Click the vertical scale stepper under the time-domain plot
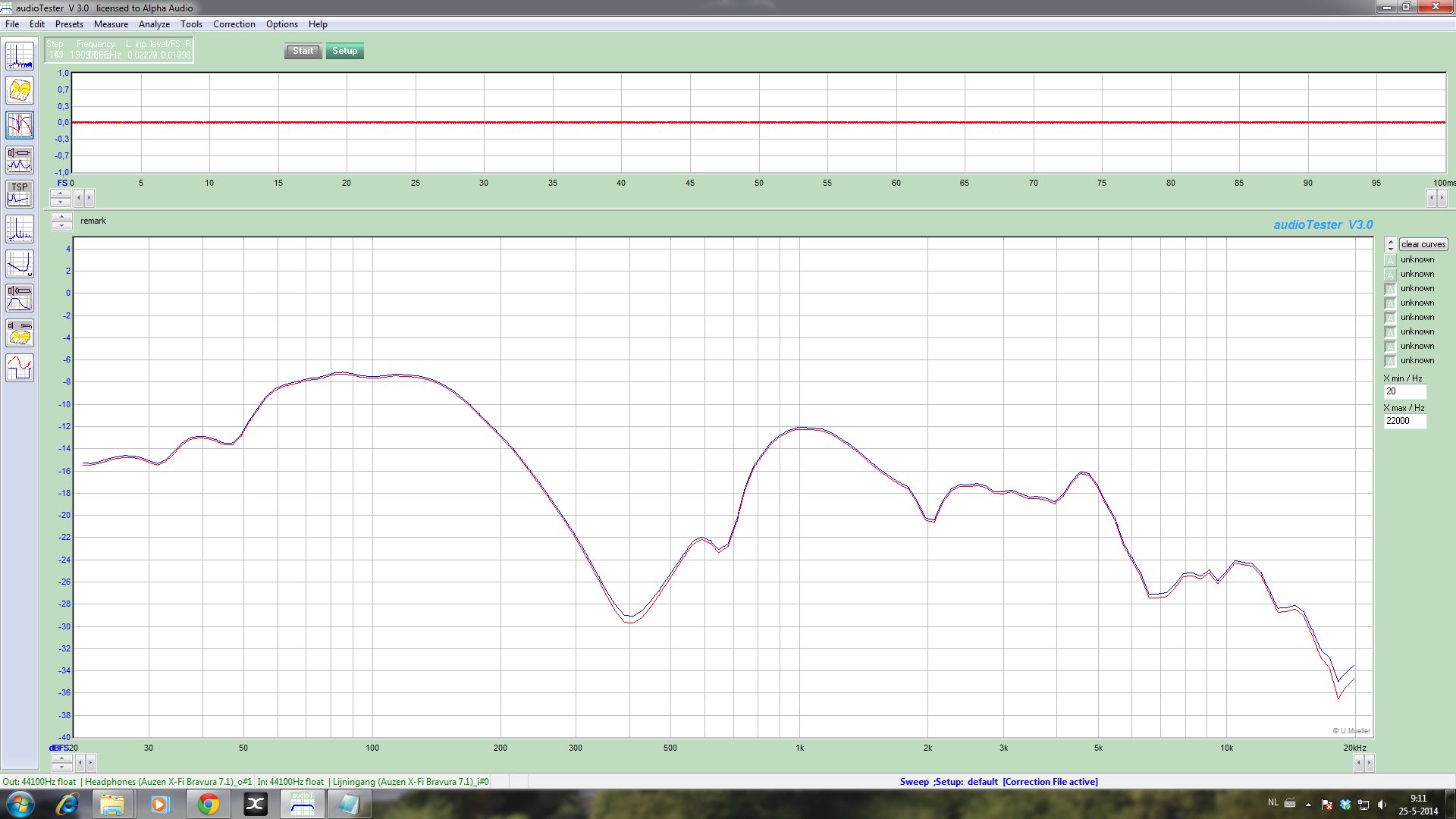The width and height of the screenshot is (1456, 819). (61, 198)
